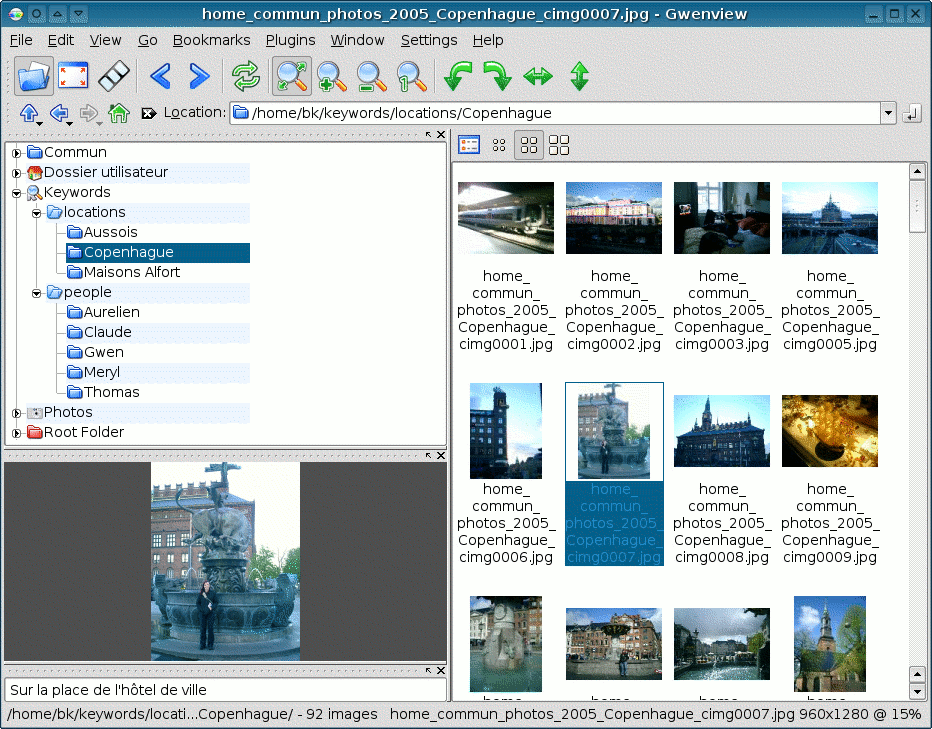Collapse the people folder node

(36, 293)
